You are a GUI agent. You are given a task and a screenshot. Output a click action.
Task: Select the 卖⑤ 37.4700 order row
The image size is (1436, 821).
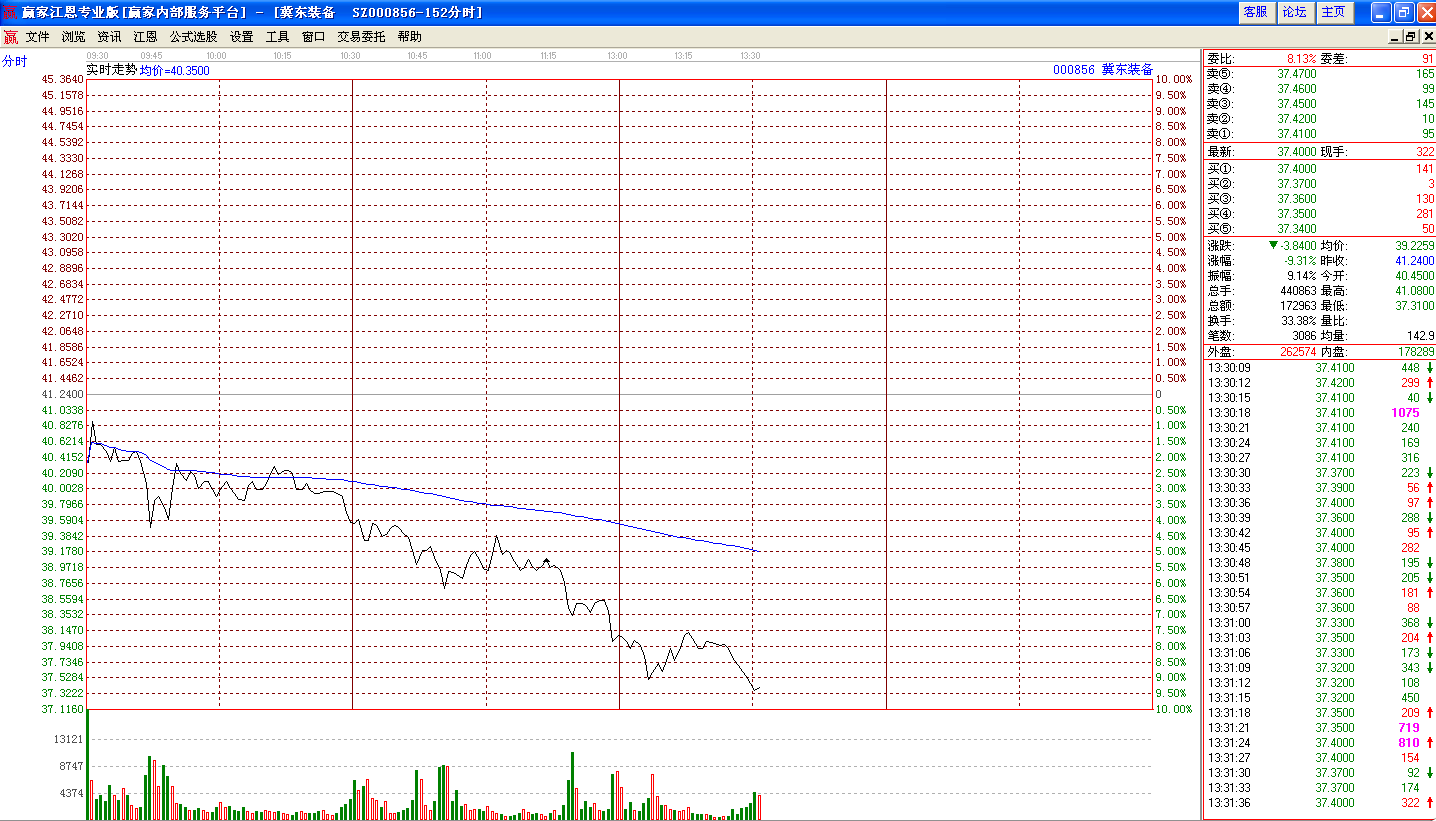pyautogui.click(x=1320, y=74)
